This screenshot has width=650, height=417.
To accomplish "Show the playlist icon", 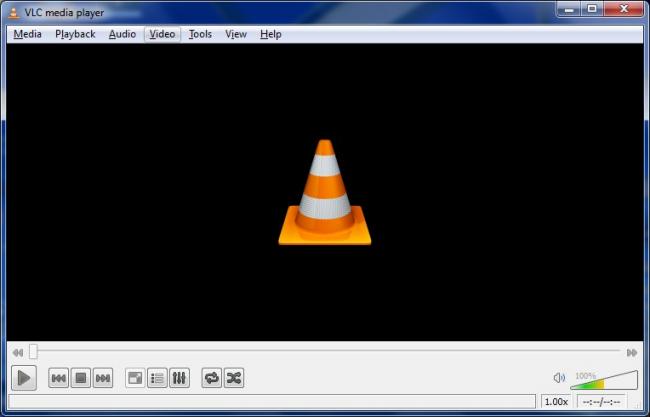I will point(157,378).
